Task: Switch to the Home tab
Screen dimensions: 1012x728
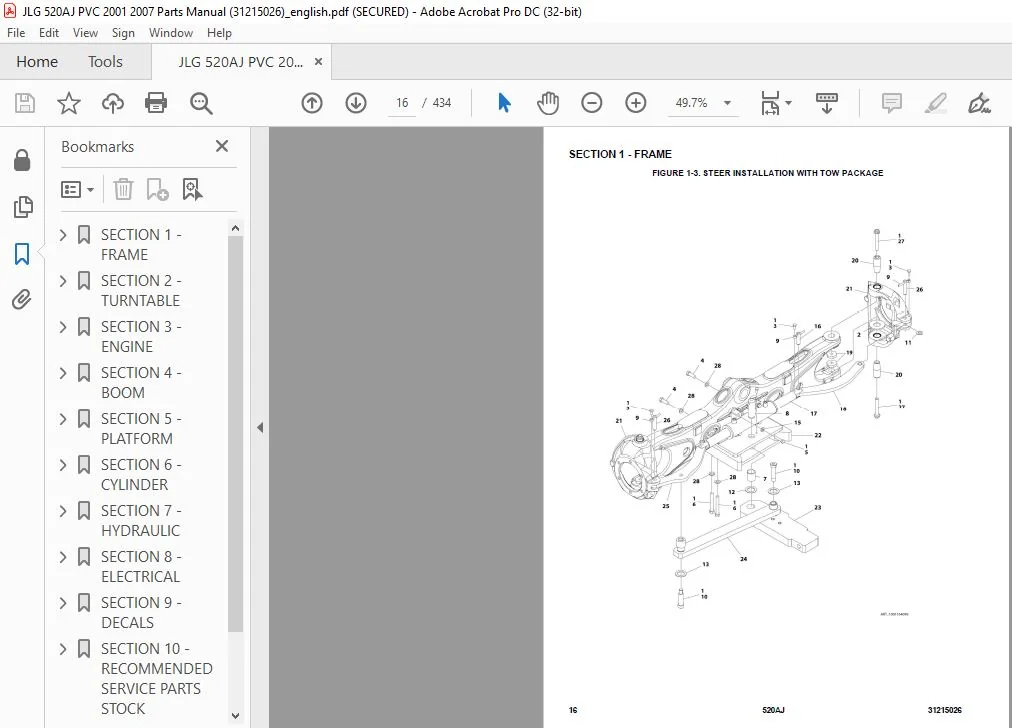Action: point(37,62)
